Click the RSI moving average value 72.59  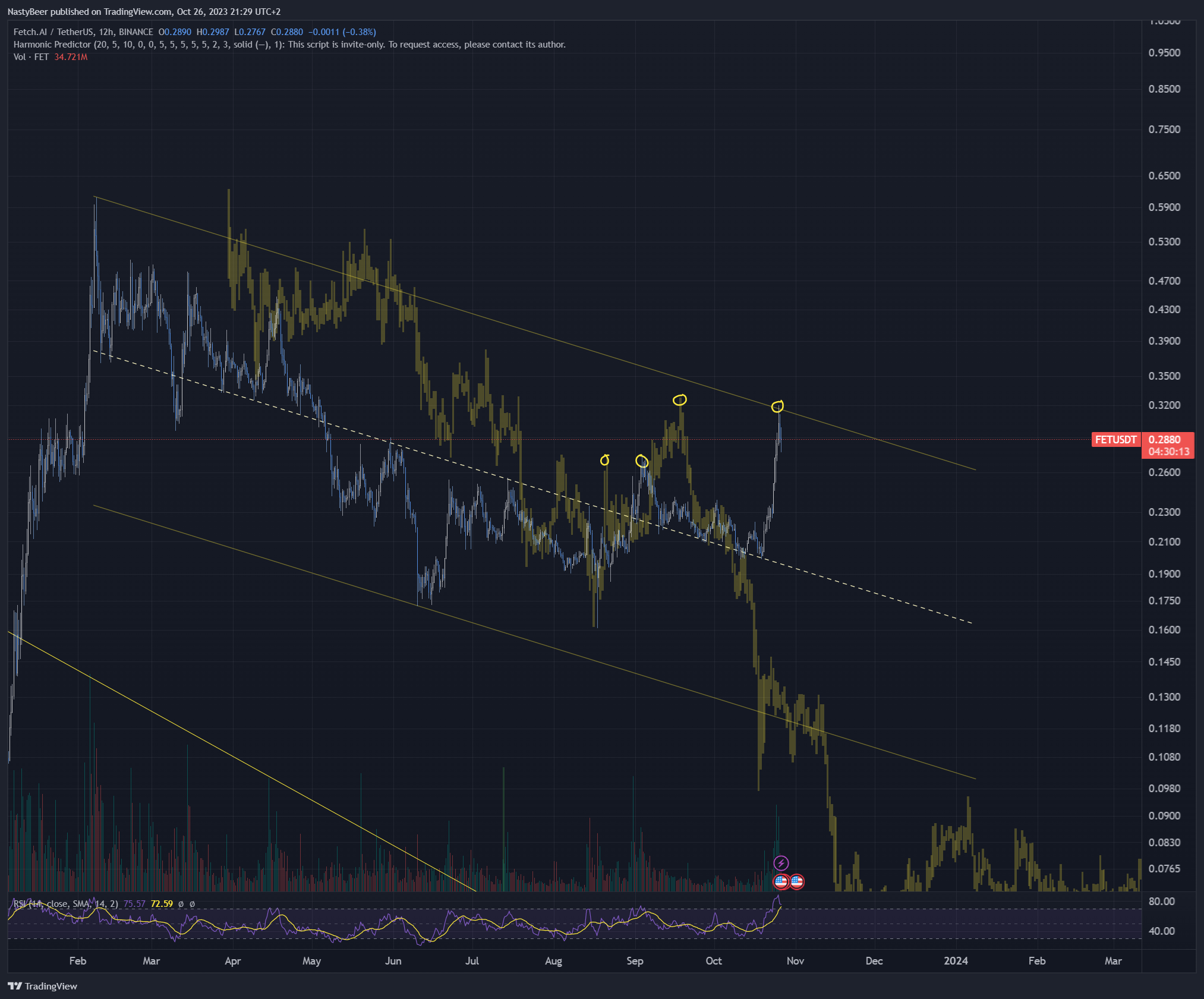162,904
